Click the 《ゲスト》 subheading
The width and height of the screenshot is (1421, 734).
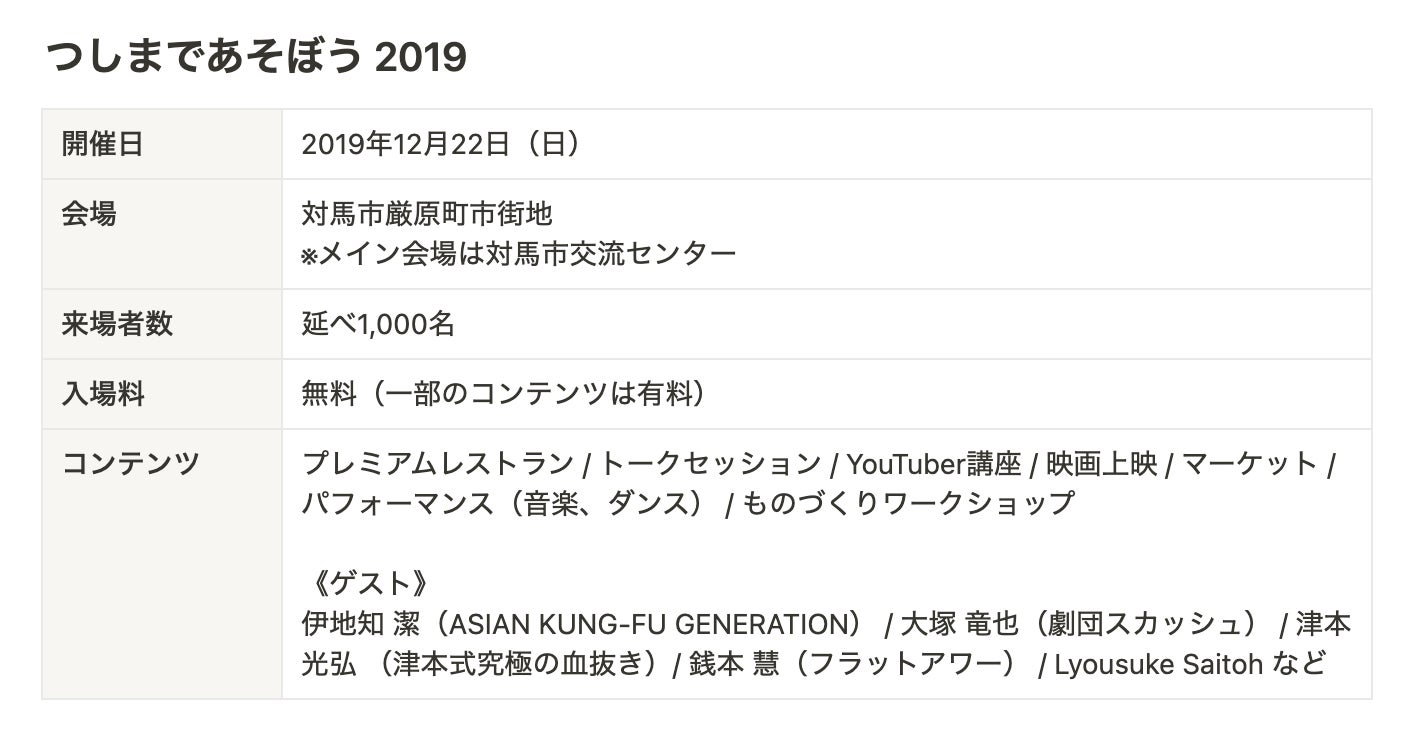pos(357,583)
